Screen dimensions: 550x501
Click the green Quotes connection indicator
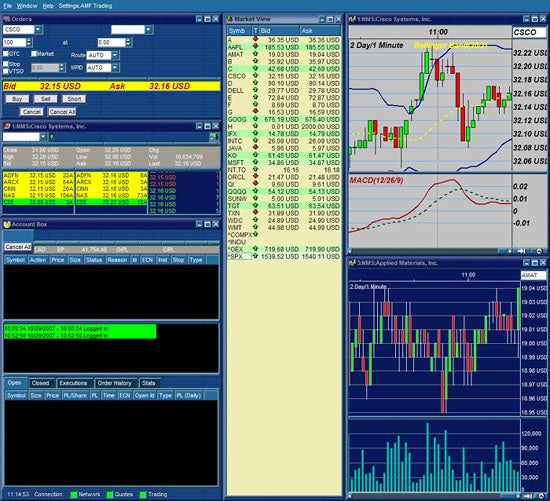(110, 494)
